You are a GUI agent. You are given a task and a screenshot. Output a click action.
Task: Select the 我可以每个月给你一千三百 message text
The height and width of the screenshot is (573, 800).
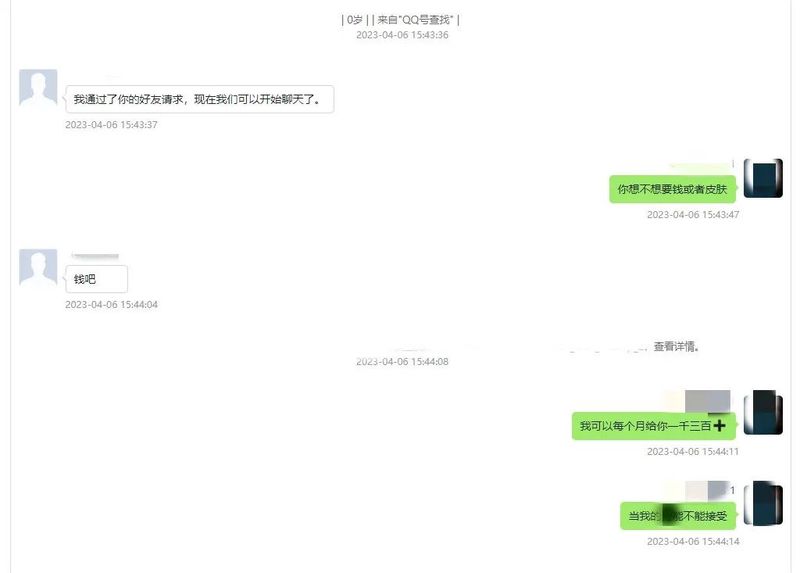pos(645,426)
